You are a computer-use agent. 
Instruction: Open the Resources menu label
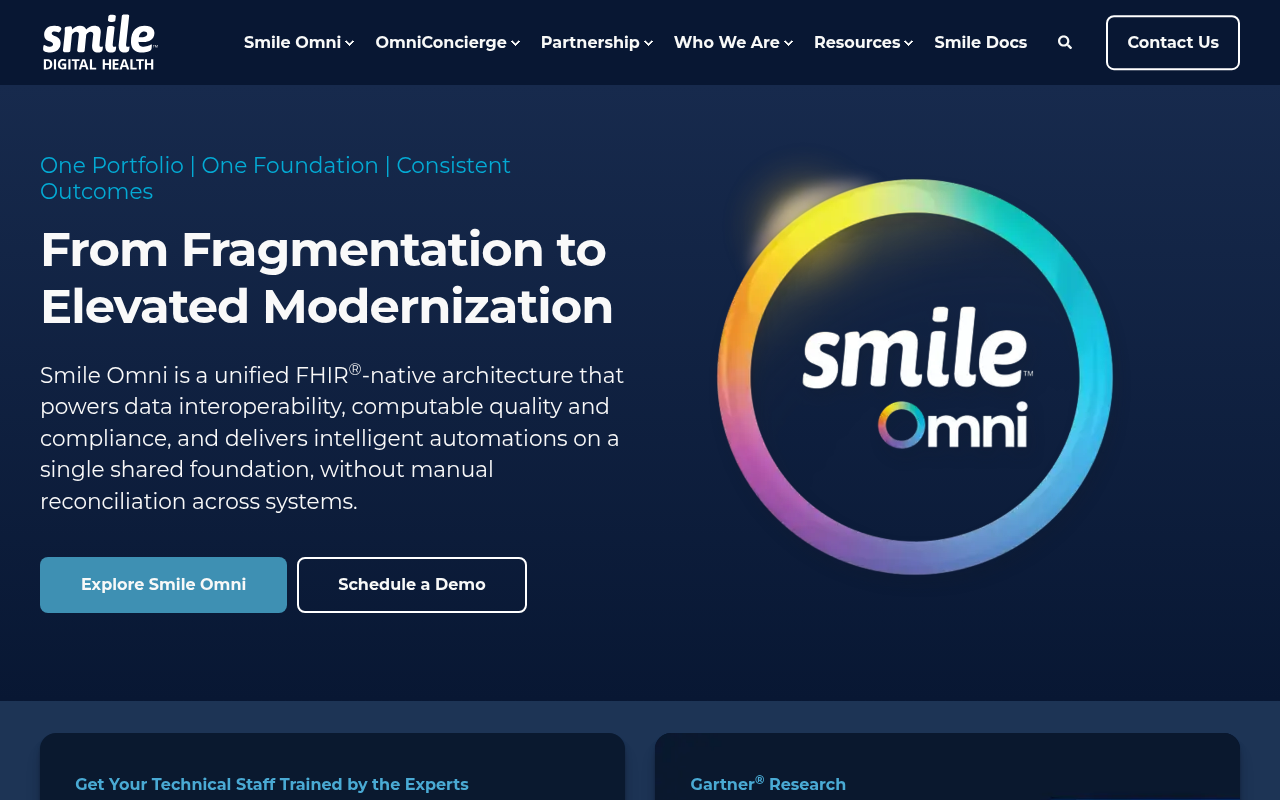coord(857,42)
